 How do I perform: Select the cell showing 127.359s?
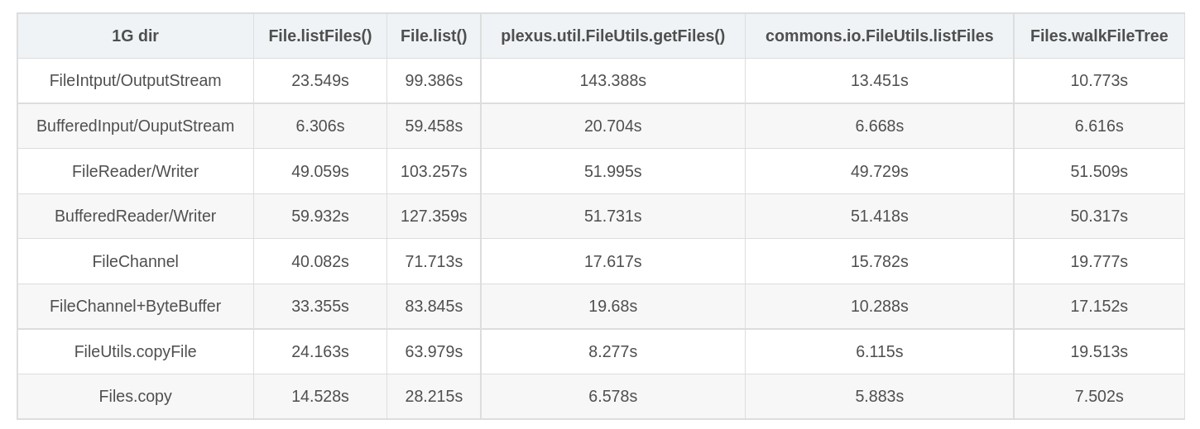(434, 216)
